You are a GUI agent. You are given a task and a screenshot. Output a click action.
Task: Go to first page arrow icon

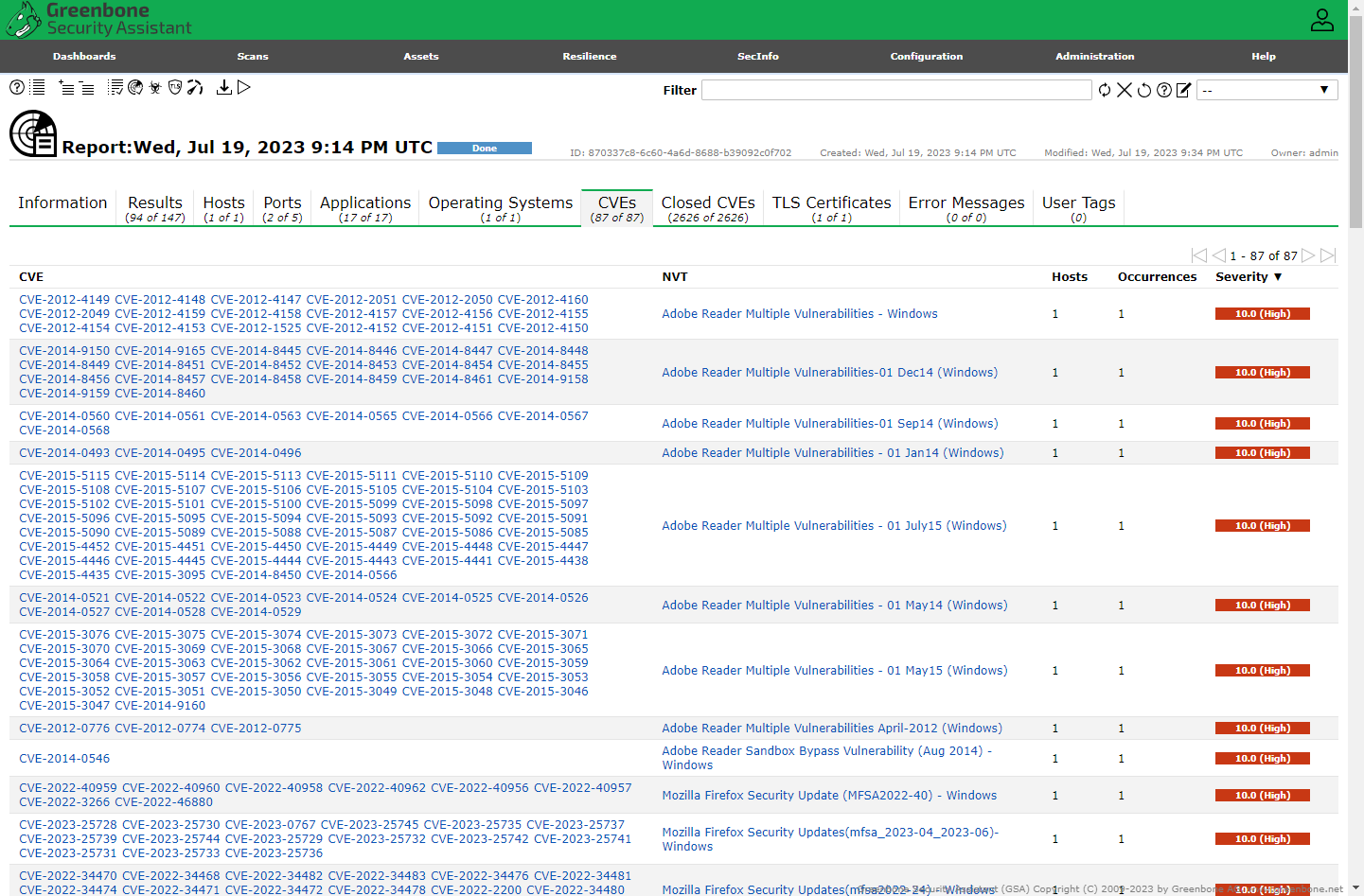[x=1199, y=255]
